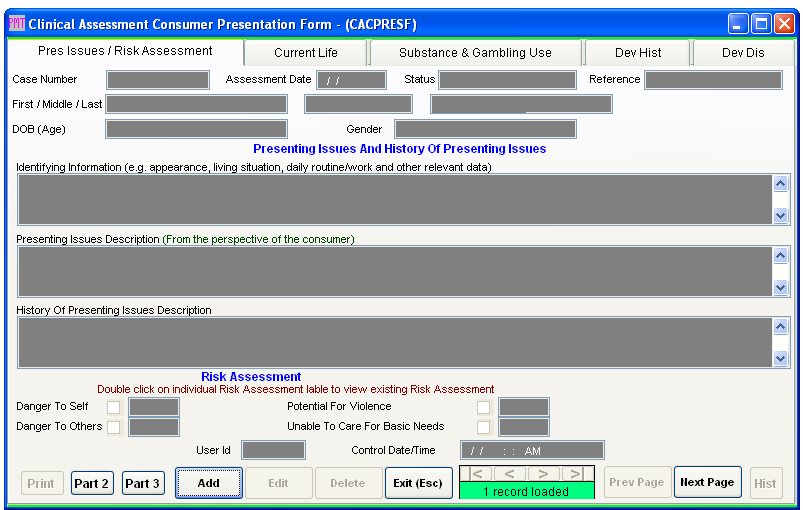Select the Dev Hist tab

coord(637,53)
